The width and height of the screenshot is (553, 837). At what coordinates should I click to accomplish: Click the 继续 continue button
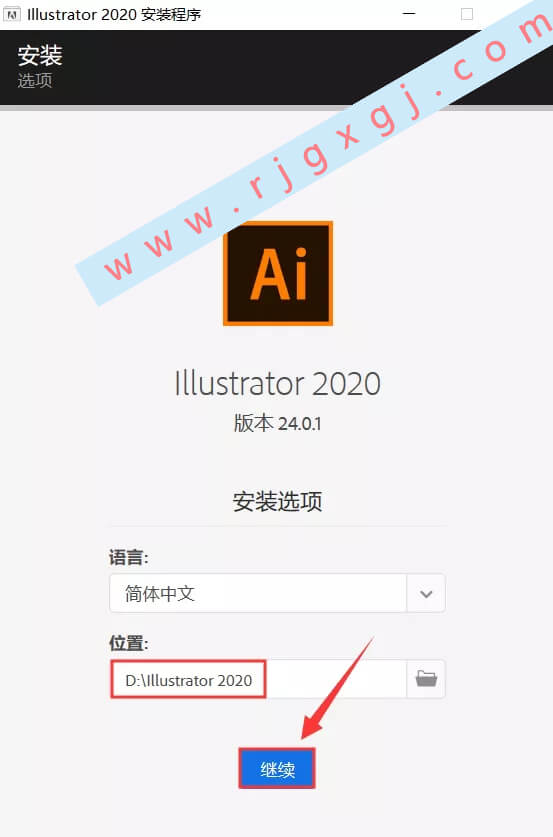277,768
